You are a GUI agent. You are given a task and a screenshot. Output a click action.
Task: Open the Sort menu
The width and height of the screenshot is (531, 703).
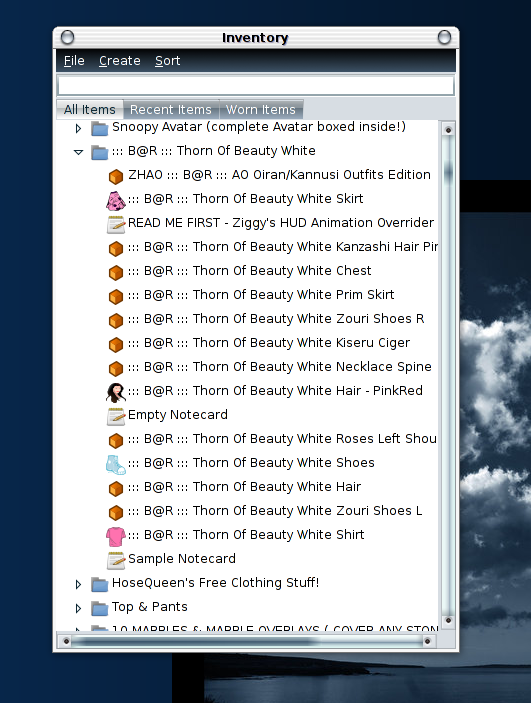[168, 61]
